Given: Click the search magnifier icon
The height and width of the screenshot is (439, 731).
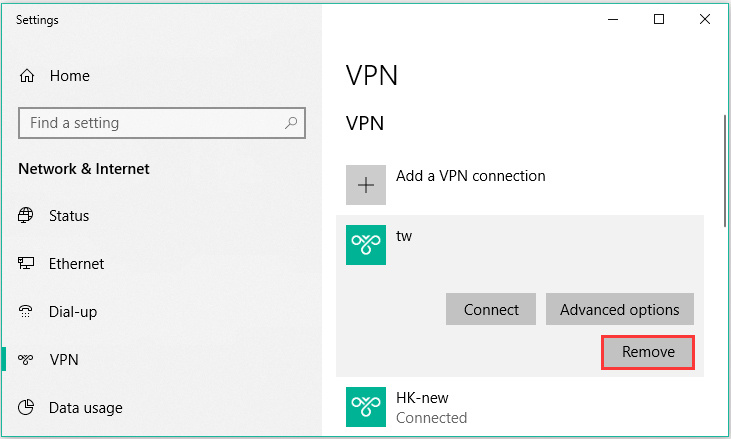Looking at the screenshot, I should [x=291, y=123].
